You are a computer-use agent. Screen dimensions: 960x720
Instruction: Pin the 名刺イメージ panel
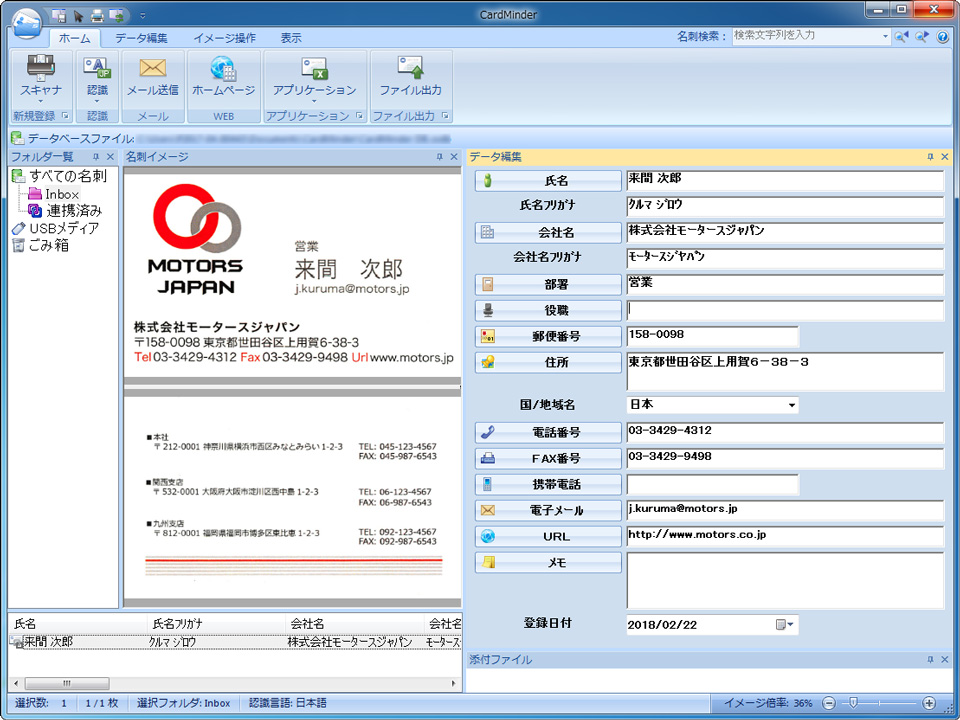(440, 157)
